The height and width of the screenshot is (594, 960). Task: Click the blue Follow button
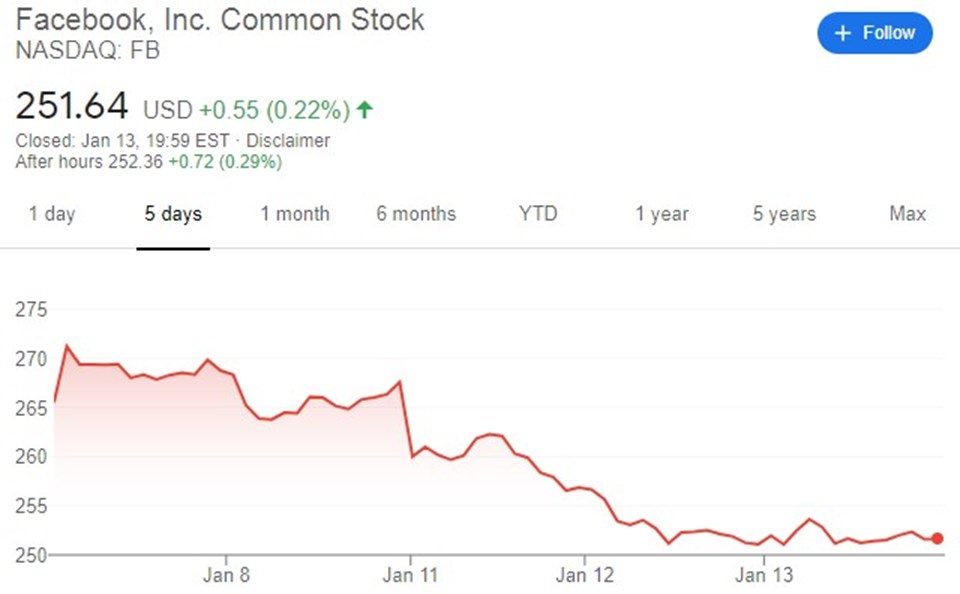[875, 34]
